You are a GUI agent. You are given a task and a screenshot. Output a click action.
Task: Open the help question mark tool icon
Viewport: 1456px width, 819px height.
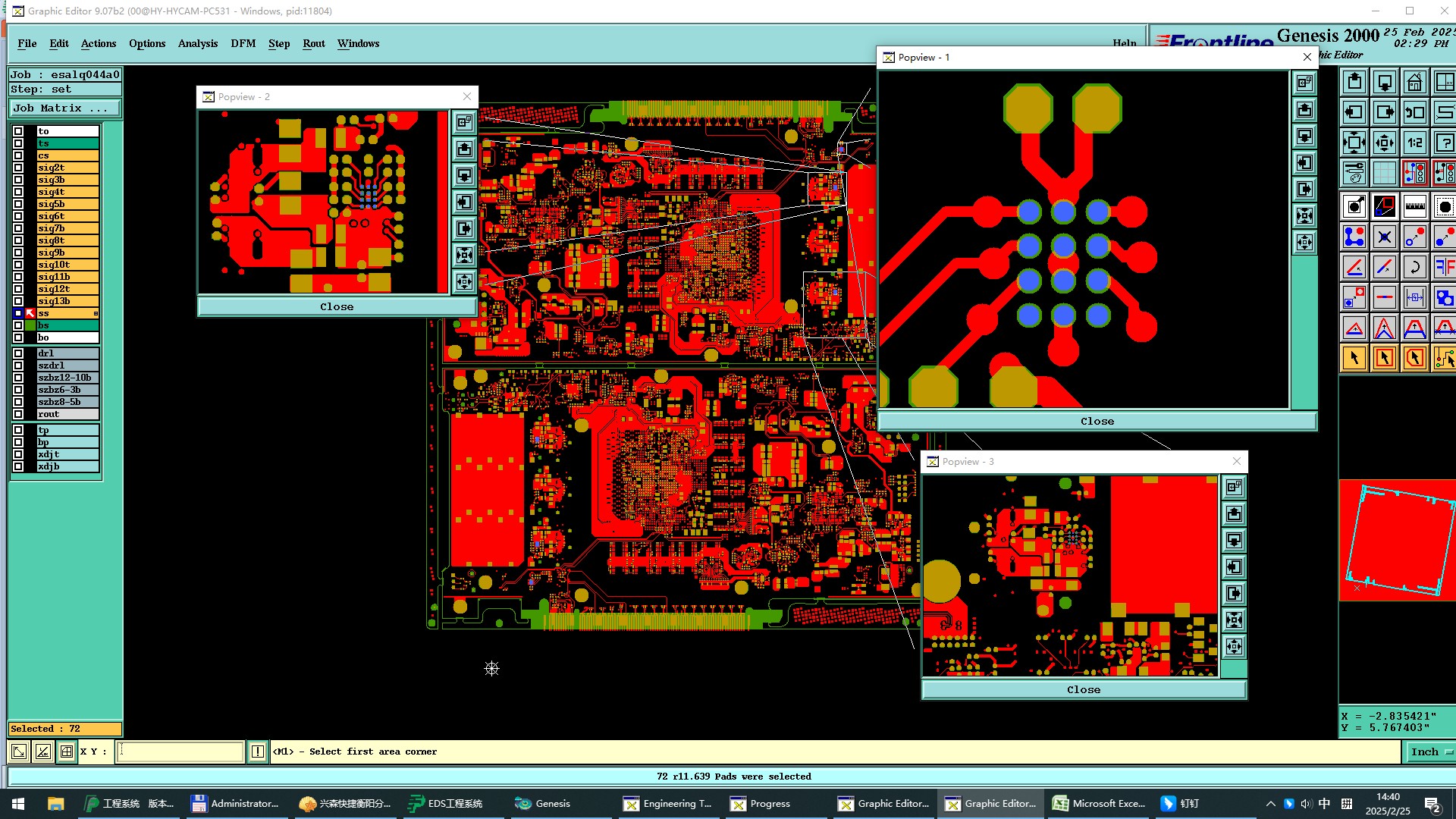[1445, 143]
